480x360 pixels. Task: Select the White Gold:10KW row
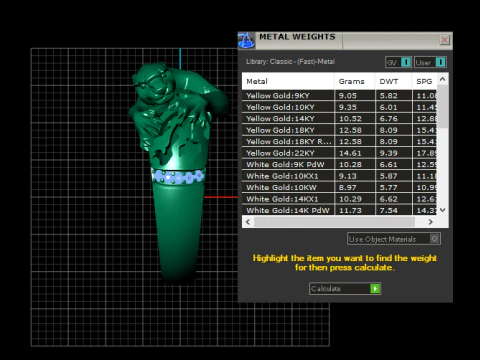pyautogui.click(x=339, y=187)
